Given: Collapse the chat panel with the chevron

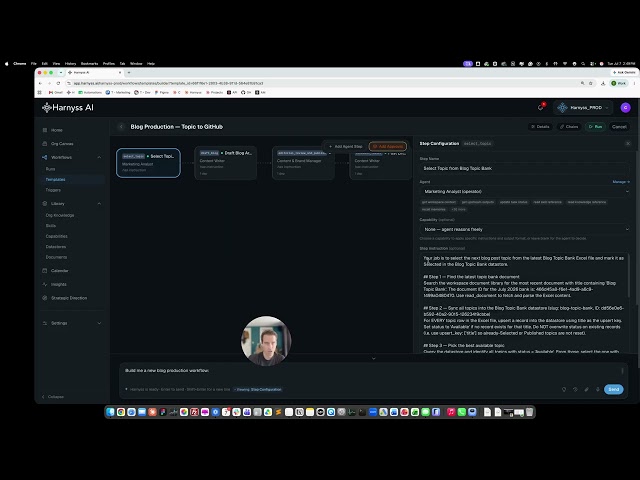Looking at the screenshot, I should point(373,358).
